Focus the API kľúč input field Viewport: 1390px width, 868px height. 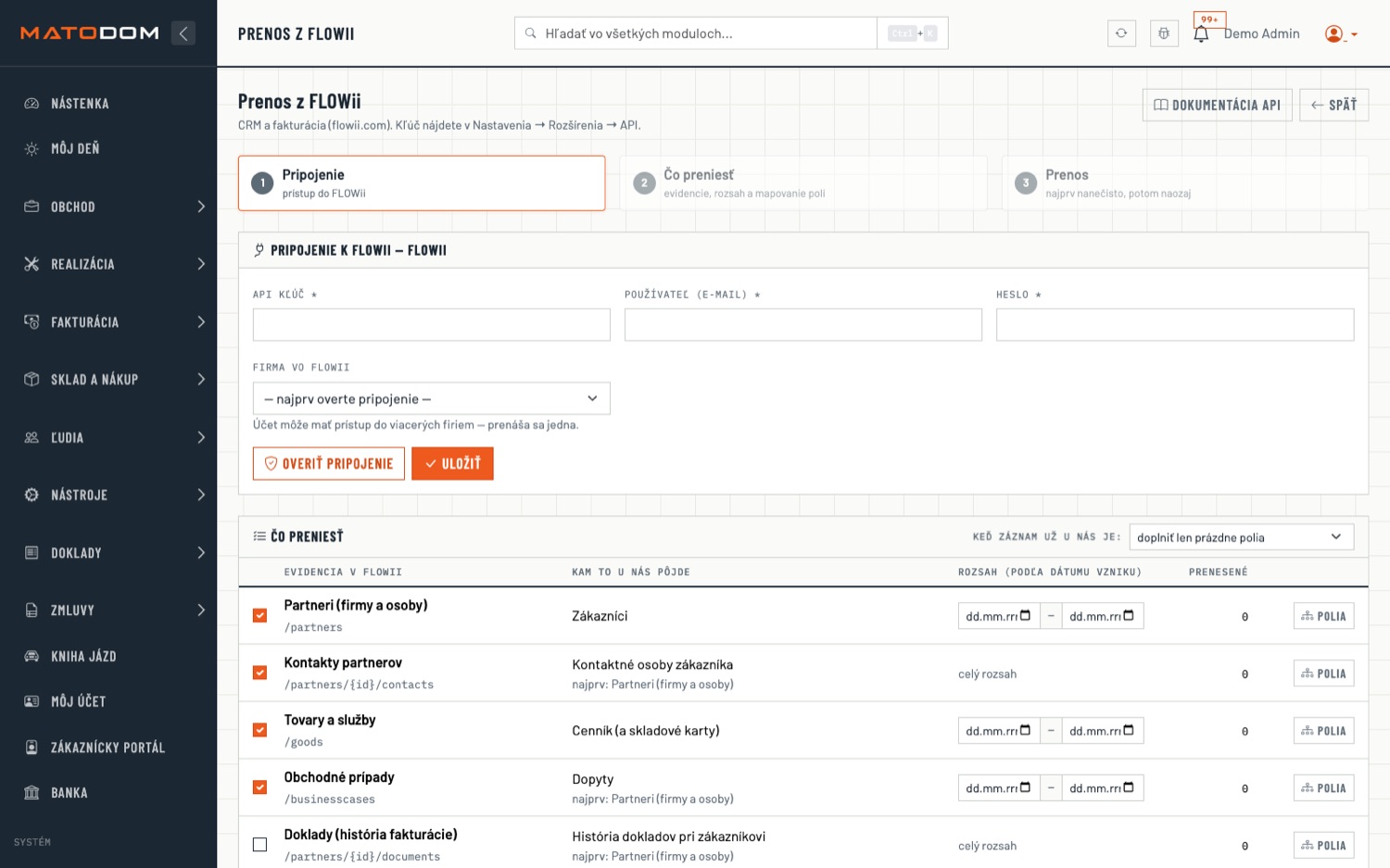tap(431, 325)
